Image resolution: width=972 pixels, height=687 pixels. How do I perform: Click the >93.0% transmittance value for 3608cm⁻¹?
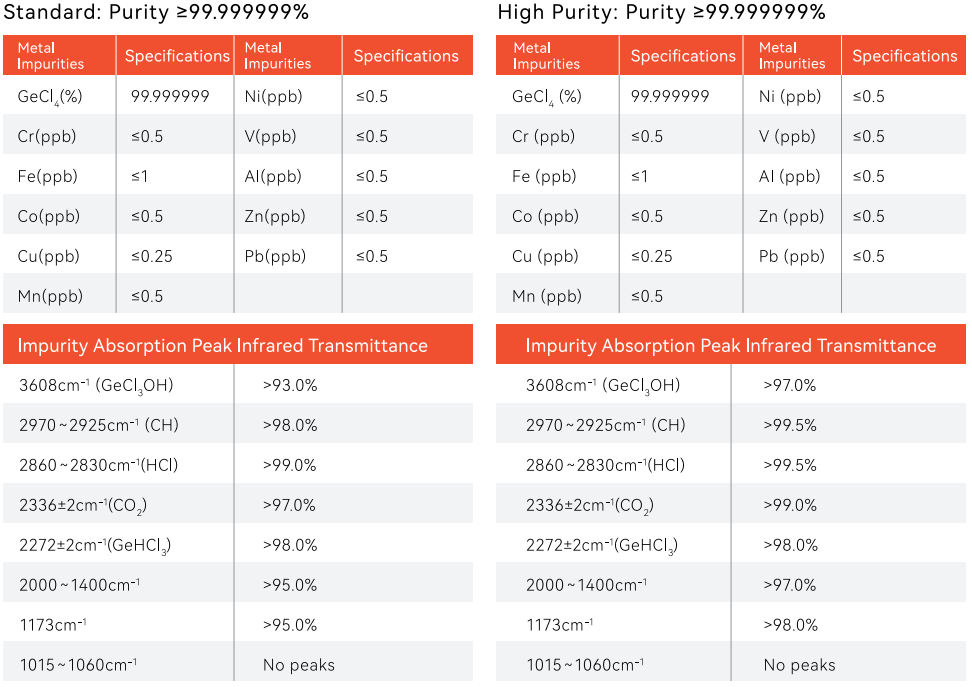(290, 385)
